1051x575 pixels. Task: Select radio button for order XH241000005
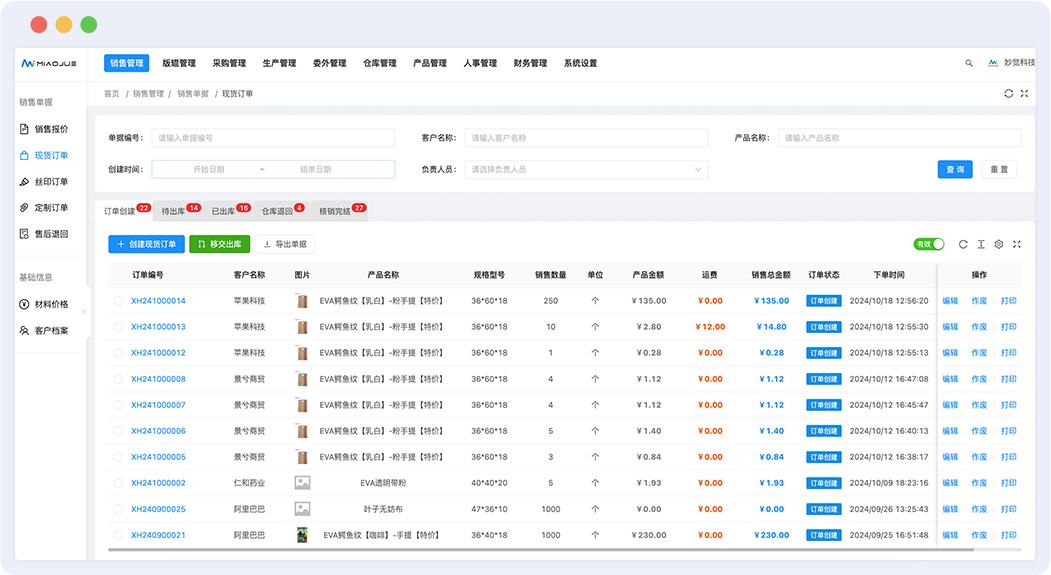coord(118,457)
